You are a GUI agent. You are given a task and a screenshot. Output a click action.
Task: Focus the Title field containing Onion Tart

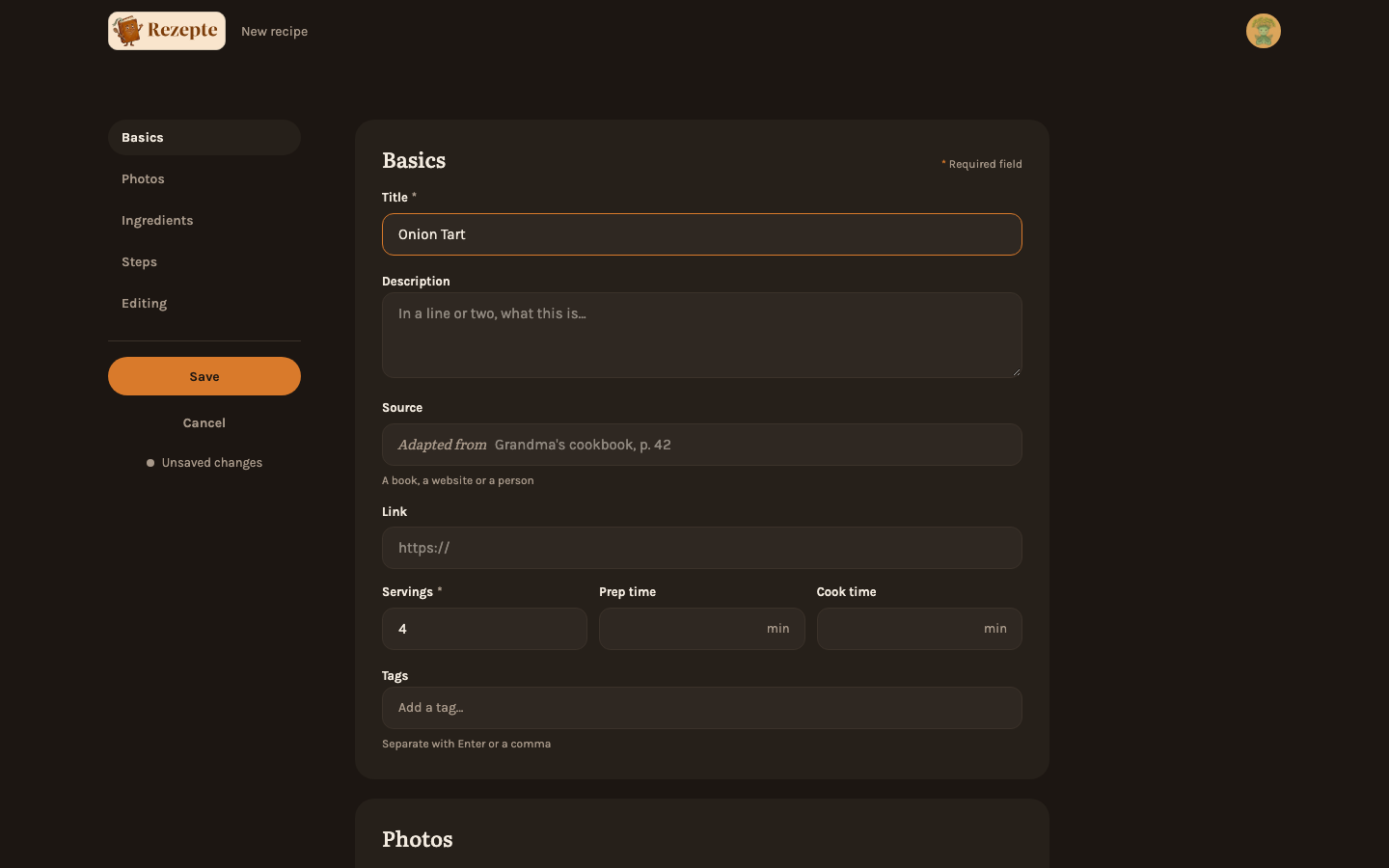pyautogui.click(x=702, y=234)
